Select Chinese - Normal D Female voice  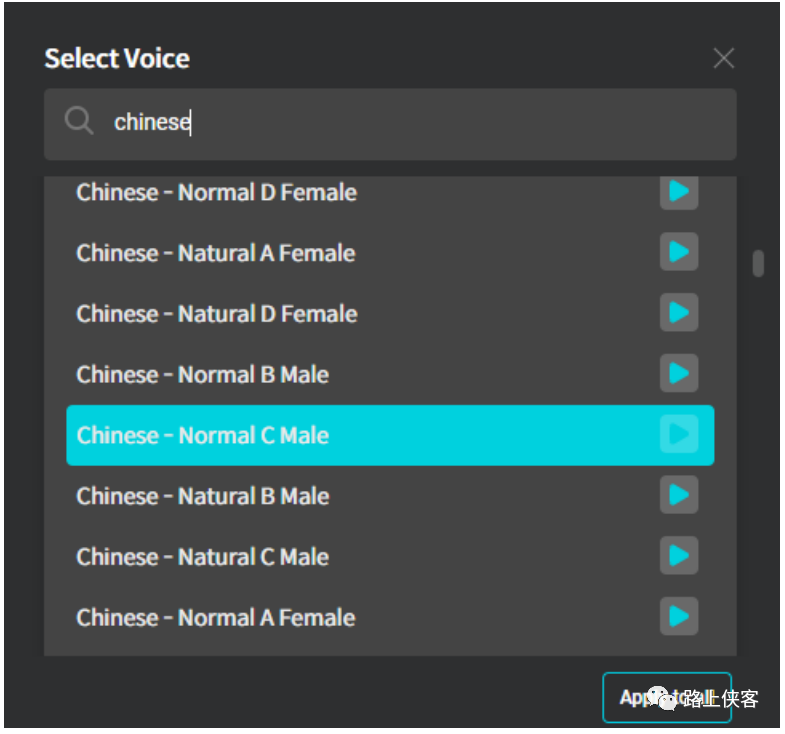tap(217, 192)
